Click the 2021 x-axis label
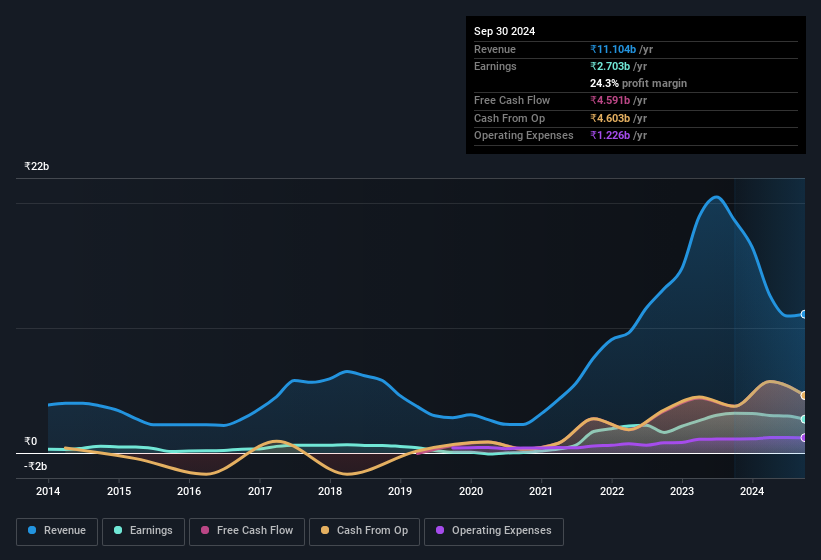The height and width of the screenshot is (560, 821). 541,491
